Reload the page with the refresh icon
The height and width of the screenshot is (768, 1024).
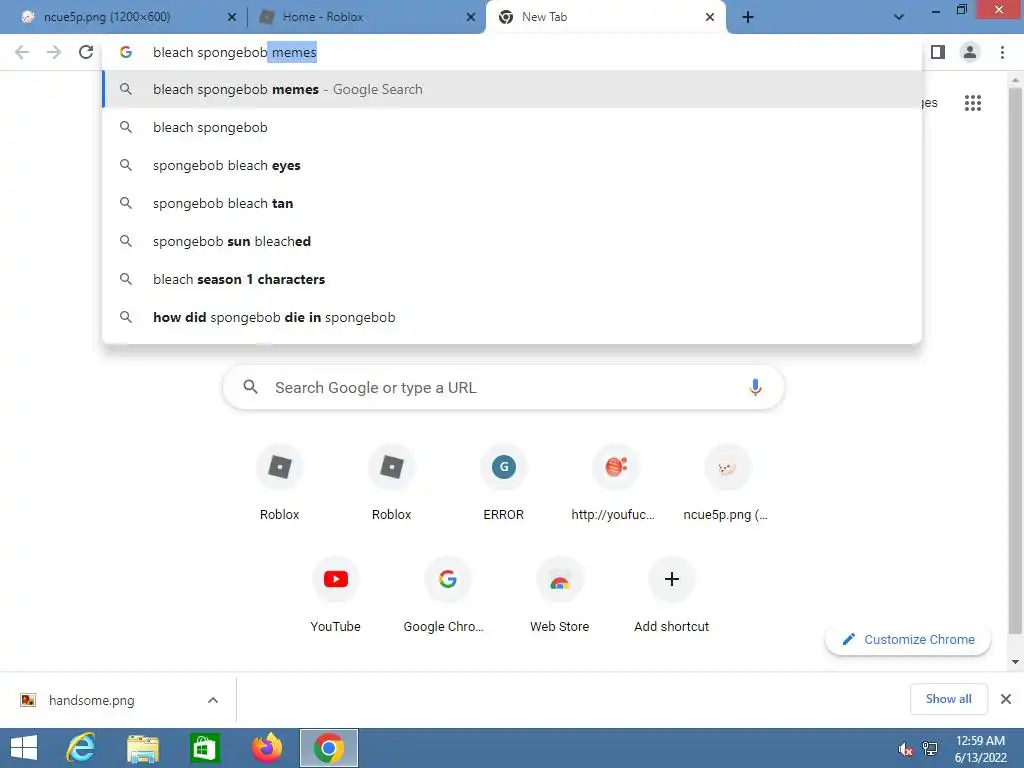click(x=86, y=52)
